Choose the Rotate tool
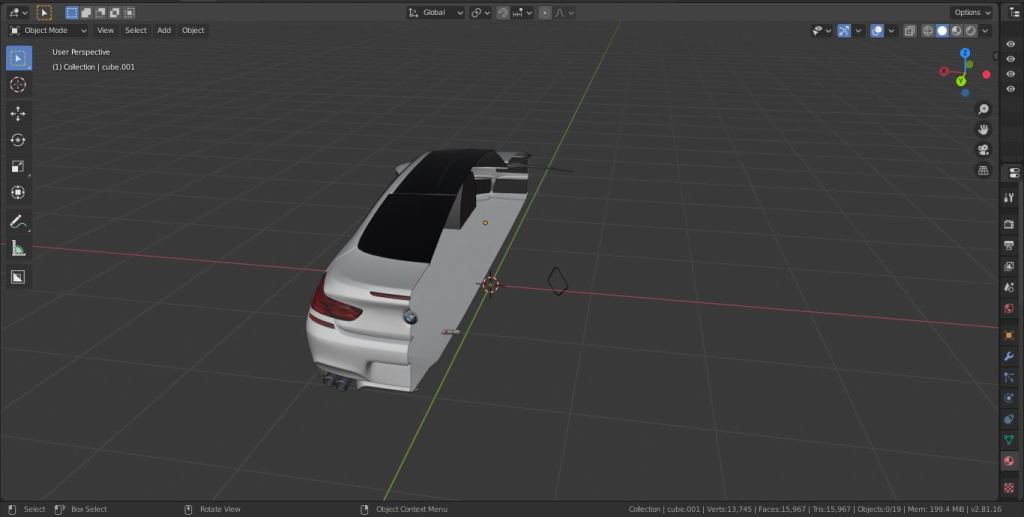The width and height of the screenshot is (1024, 517). tap(18, 140)
